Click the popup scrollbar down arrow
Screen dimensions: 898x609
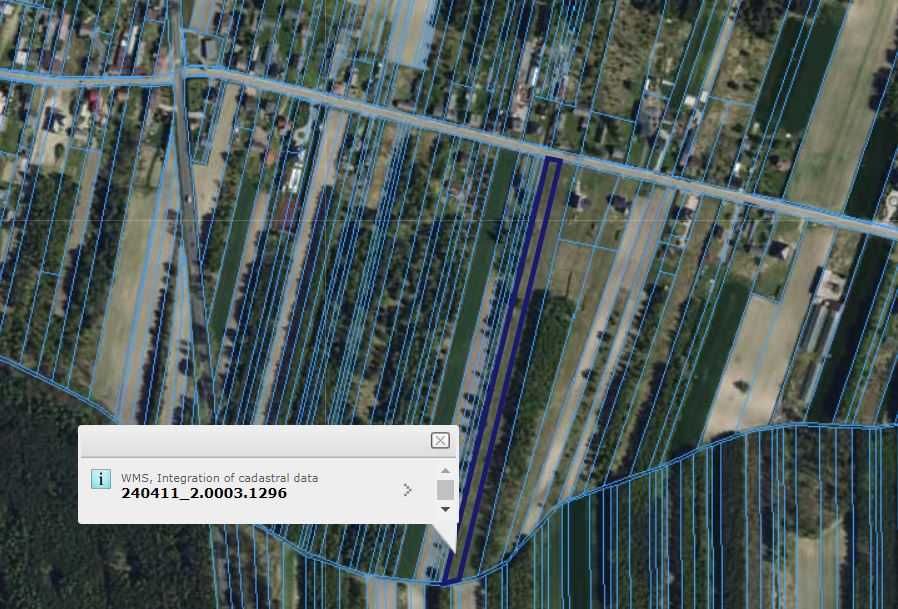[445, 509]
